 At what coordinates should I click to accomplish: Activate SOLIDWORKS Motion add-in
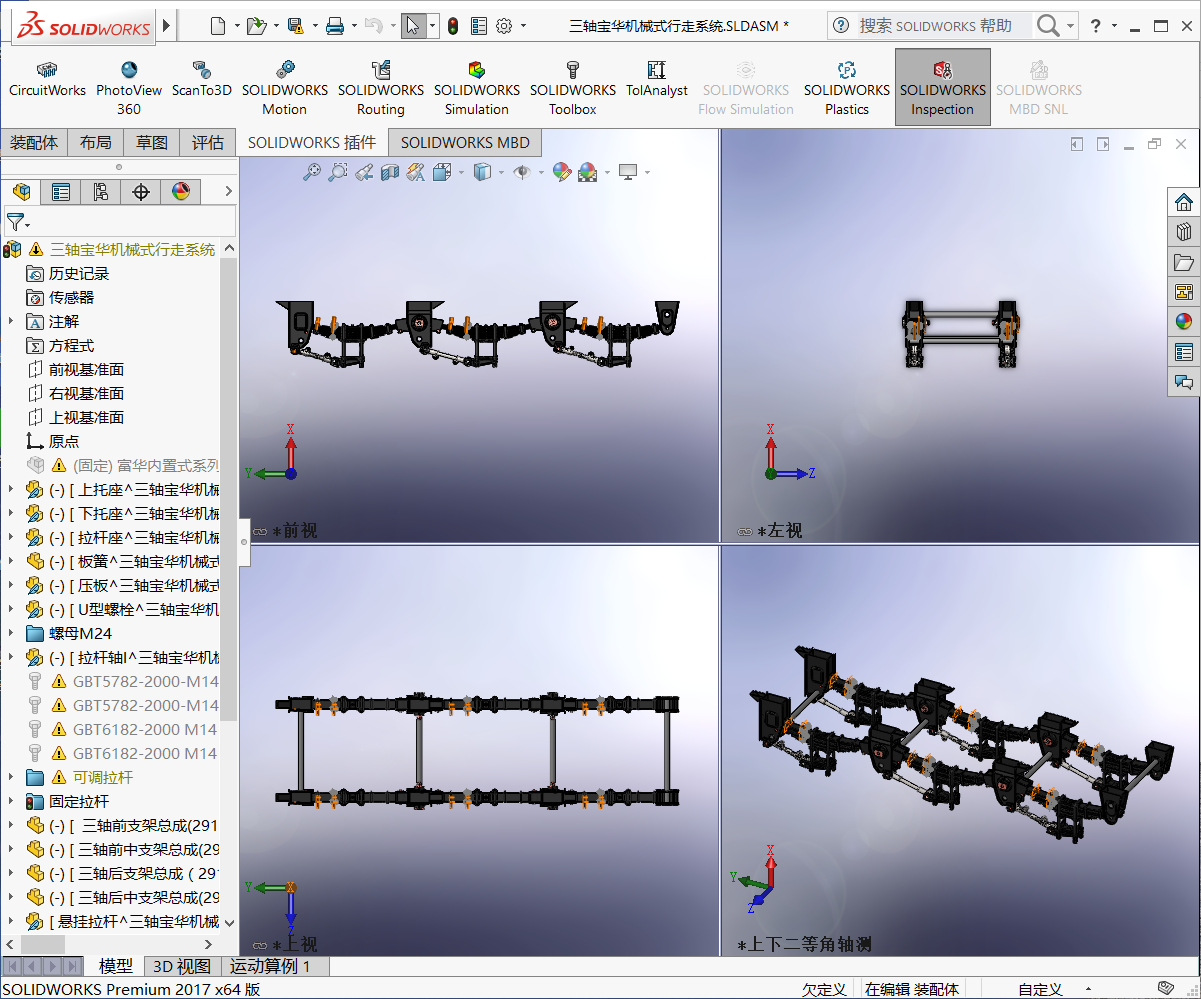[x=285, y=88]
